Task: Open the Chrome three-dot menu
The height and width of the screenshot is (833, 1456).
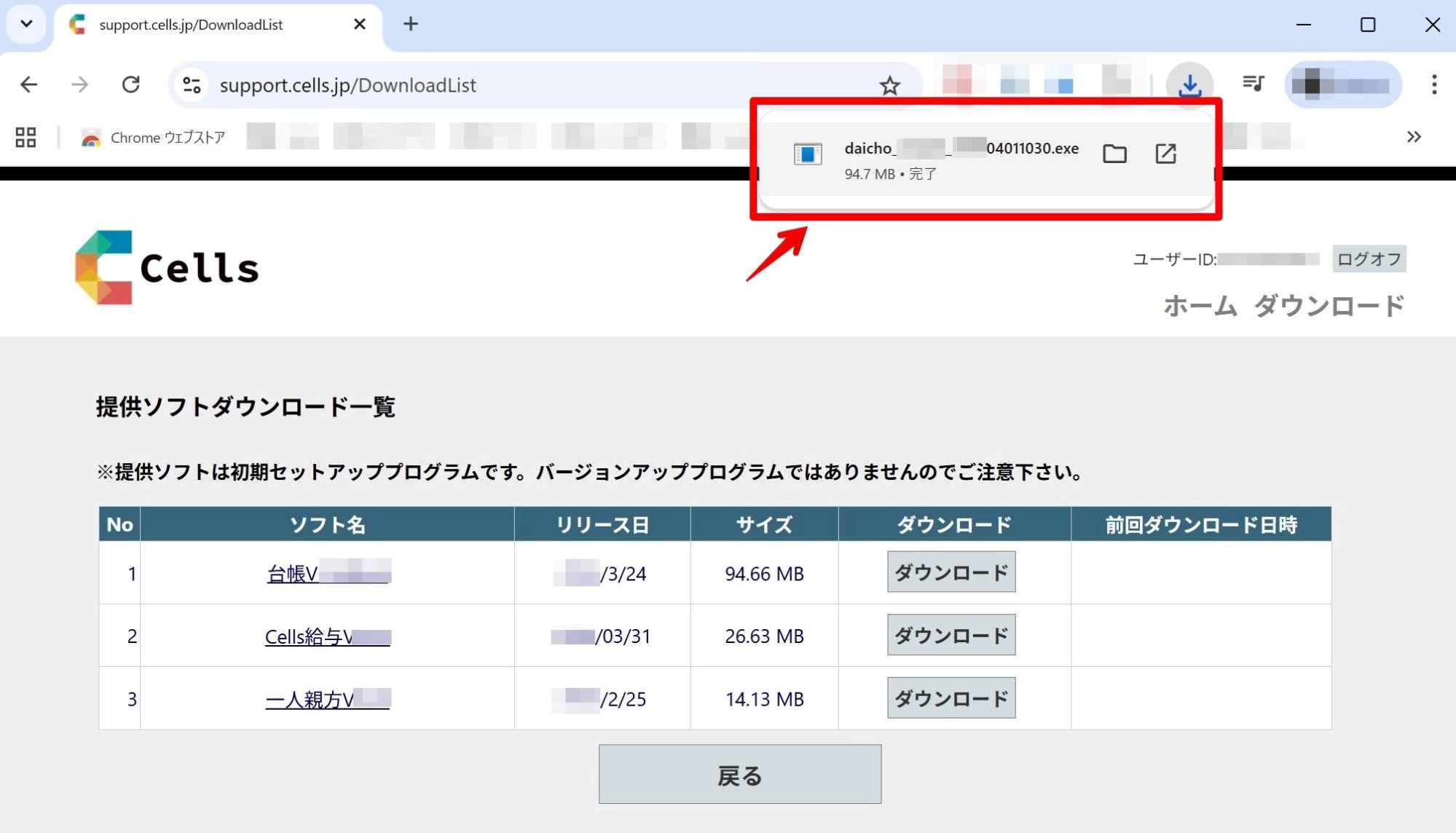Action: [1434, 84]
